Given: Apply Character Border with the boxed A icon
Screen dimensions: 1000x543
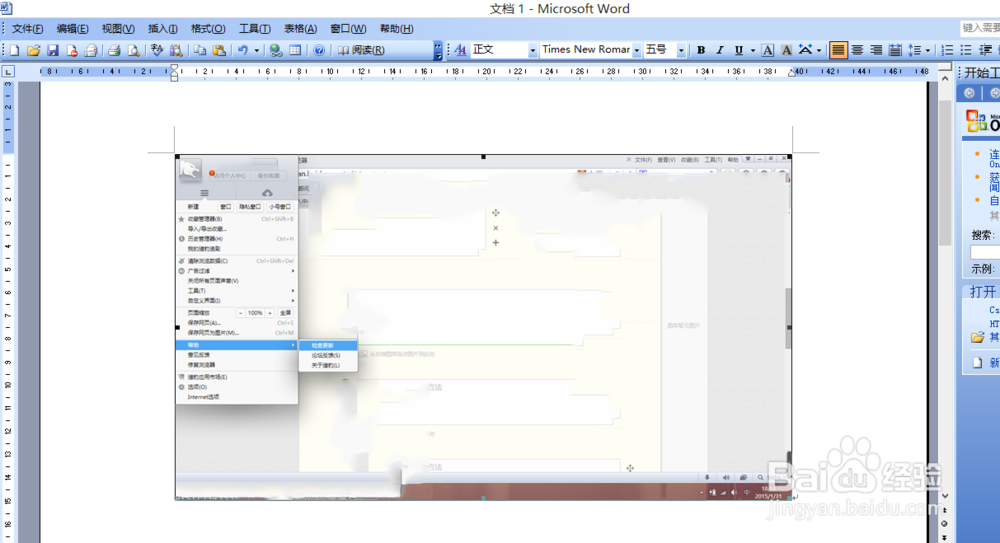Looking at the screenshot, I should pos(768,50).
